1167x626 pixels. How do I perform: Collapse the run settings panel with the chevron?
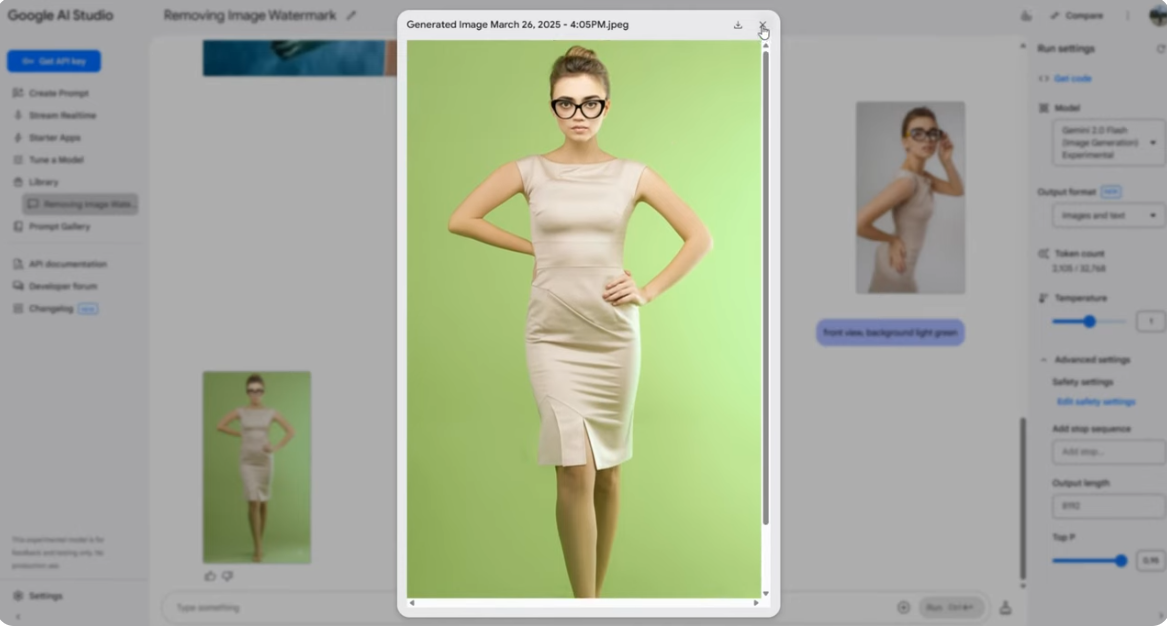(x=1161, y=616)
